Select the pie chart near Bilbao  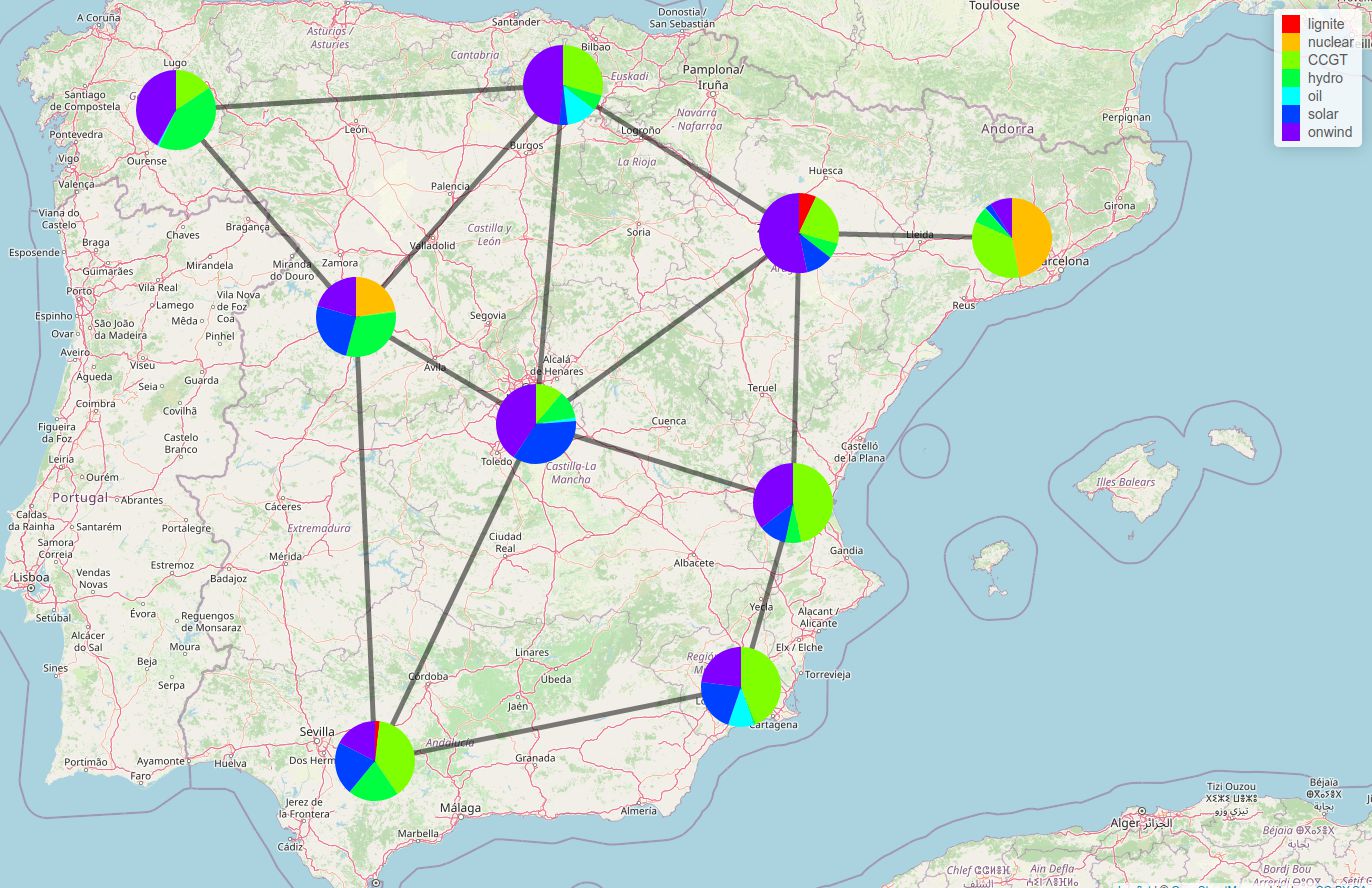pos(563,85)
